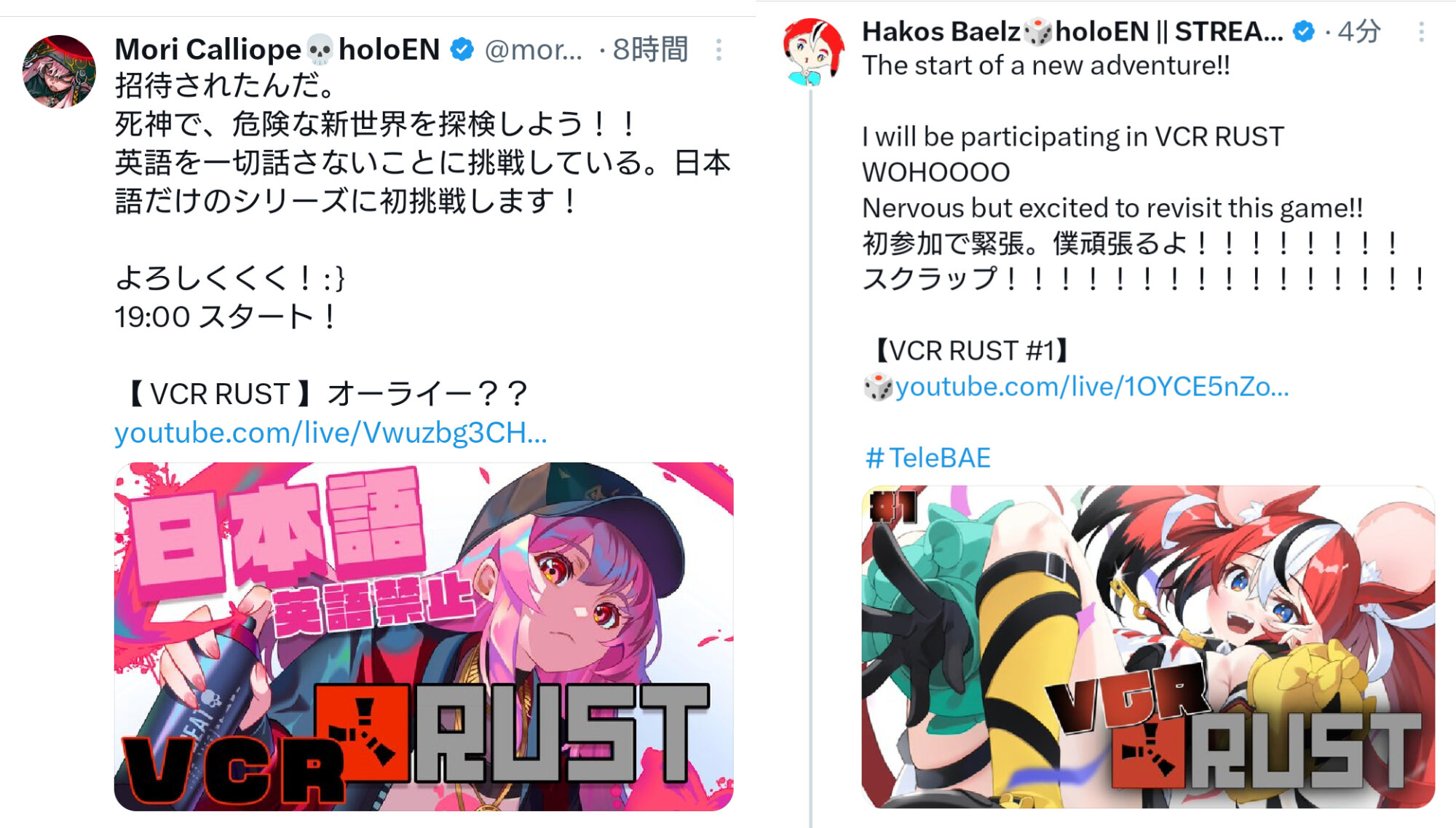
Task: Click the dice emoji in Baelz's name
Action: [1037, 31]
